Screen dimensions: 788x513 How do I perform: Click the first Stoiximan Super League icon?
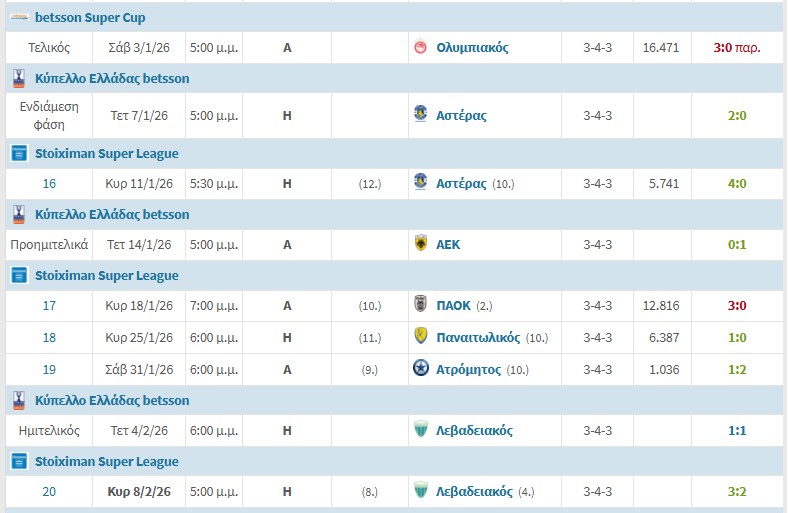click(18, 153)
